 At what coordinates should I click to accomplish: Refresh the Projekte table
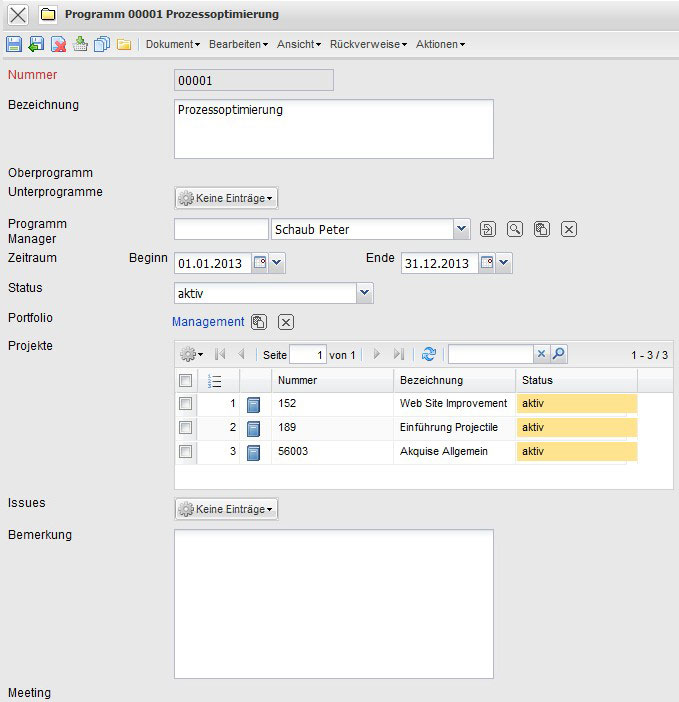(x=429, y=354)
